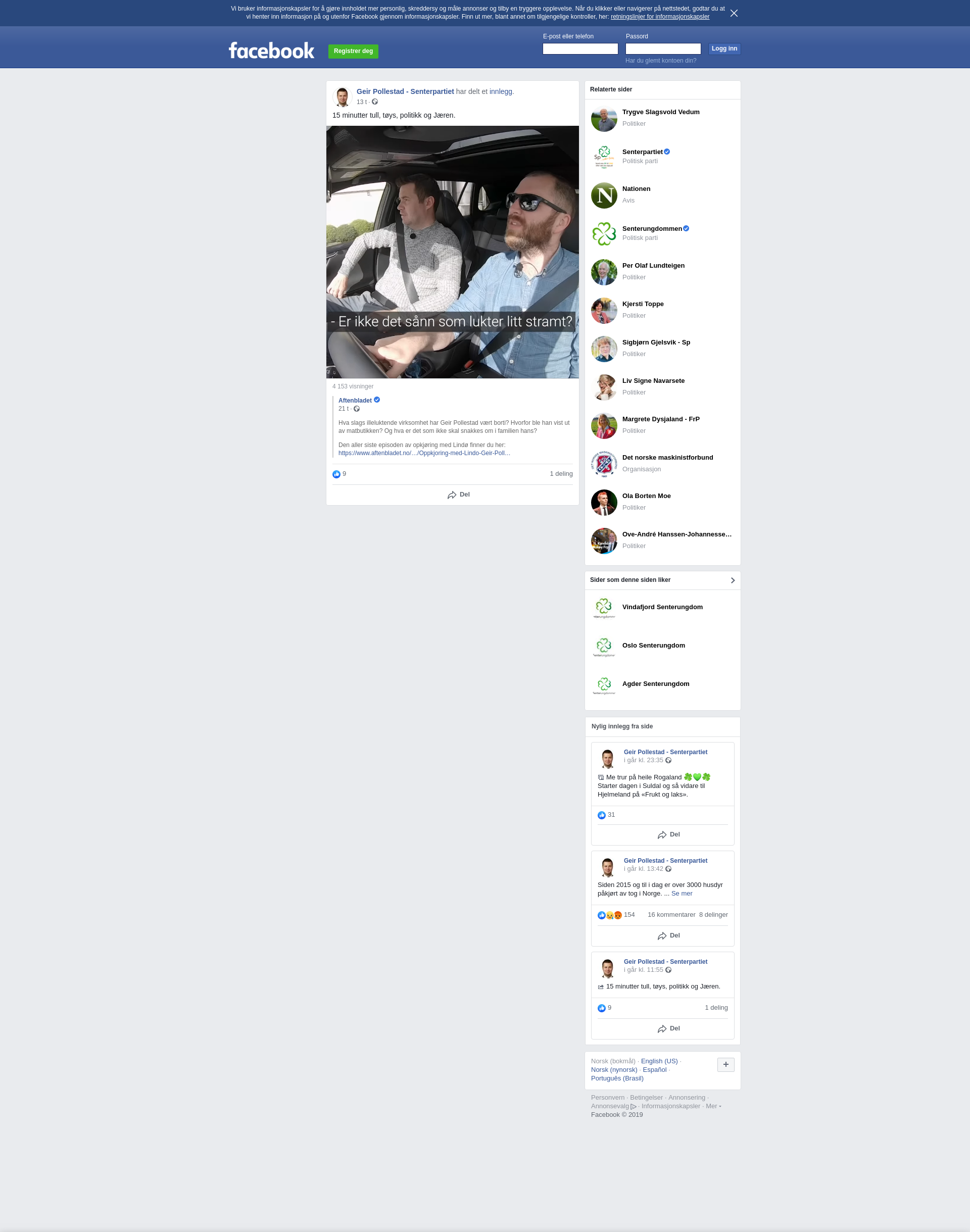Open the innlegg link in post header

500,91
